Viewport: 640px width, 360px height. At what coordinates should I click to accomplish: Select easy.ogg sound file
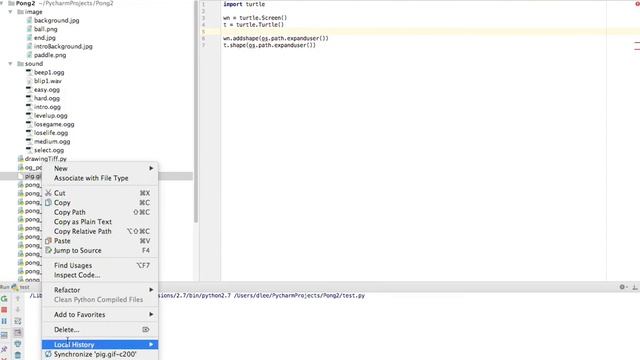click(x=47, y=90)
